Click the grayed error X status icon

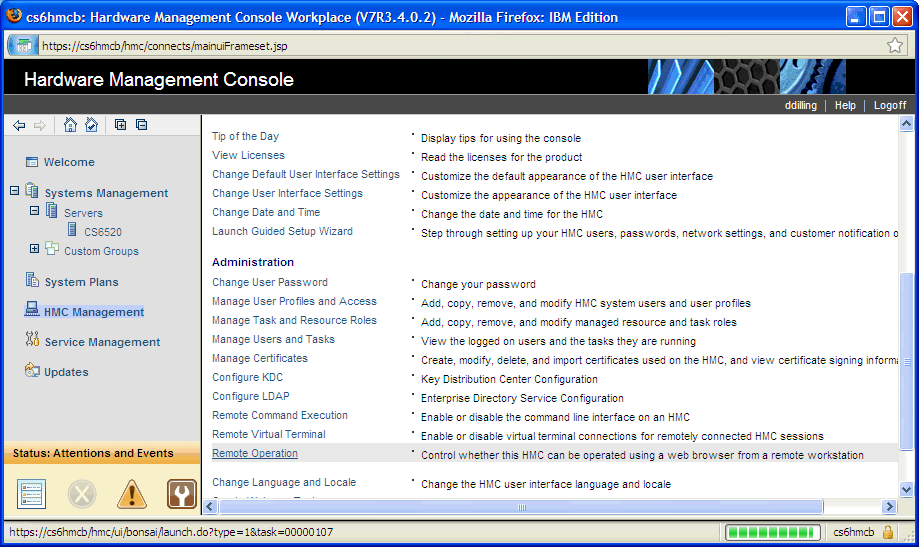click(x=81, y=494)
